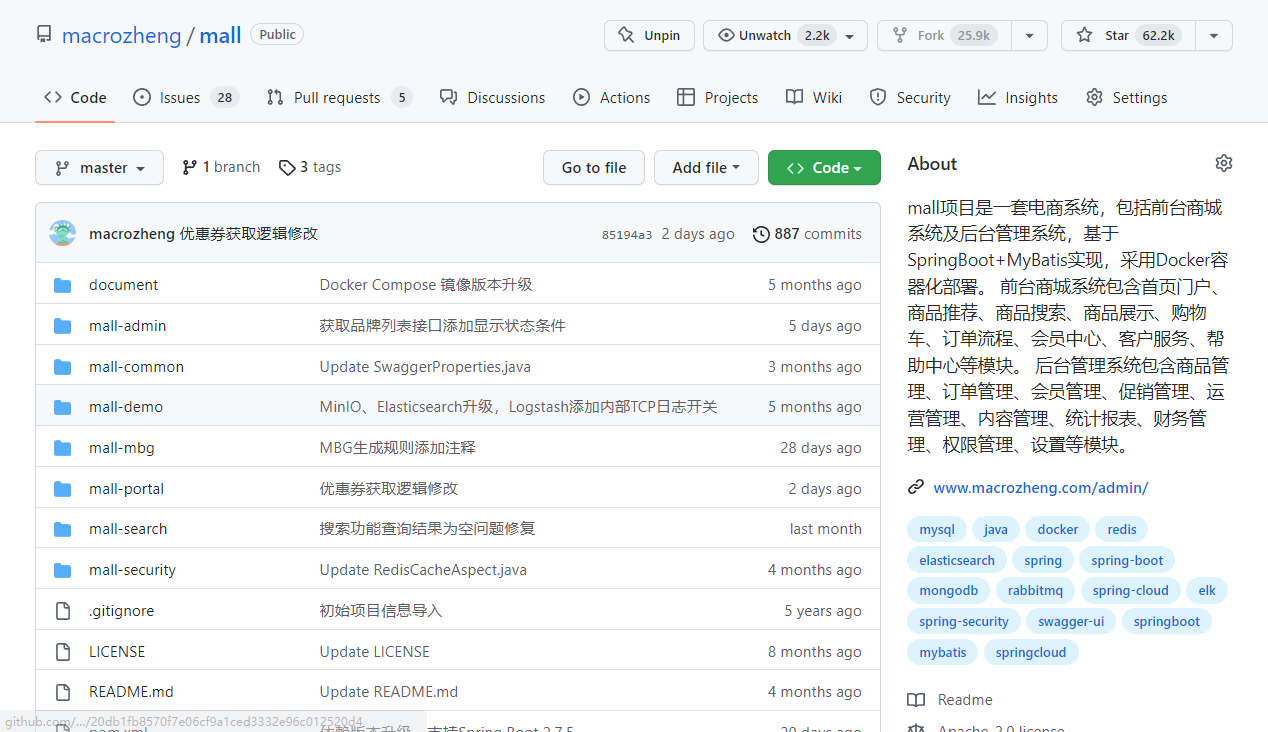Click the folder icon for mall-common
This screenshot has width=1268, height=732.
coord(63,367)
